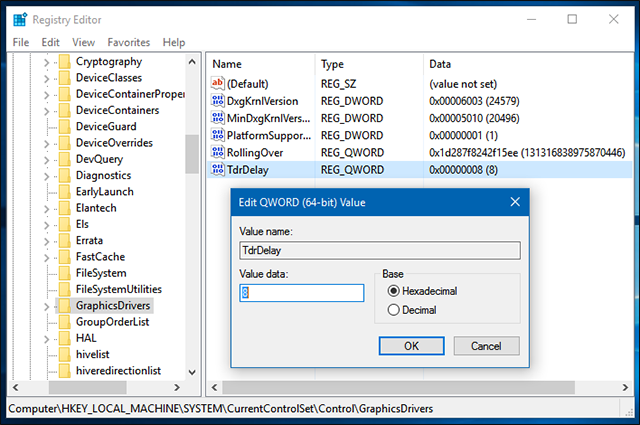Viewport: 640px width, 425px height.
Task: Click the Cryptography folder icon
Action: point(65,62)
